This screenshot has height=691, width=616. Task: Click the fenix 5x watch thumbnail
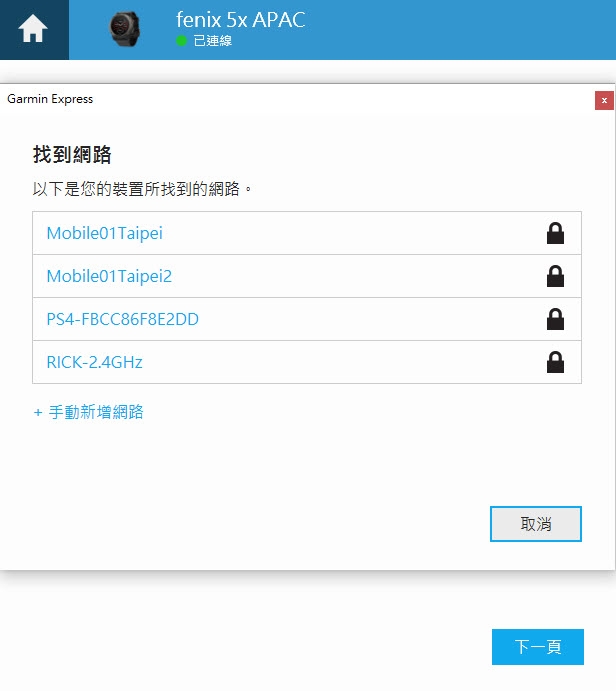[125, 29]
